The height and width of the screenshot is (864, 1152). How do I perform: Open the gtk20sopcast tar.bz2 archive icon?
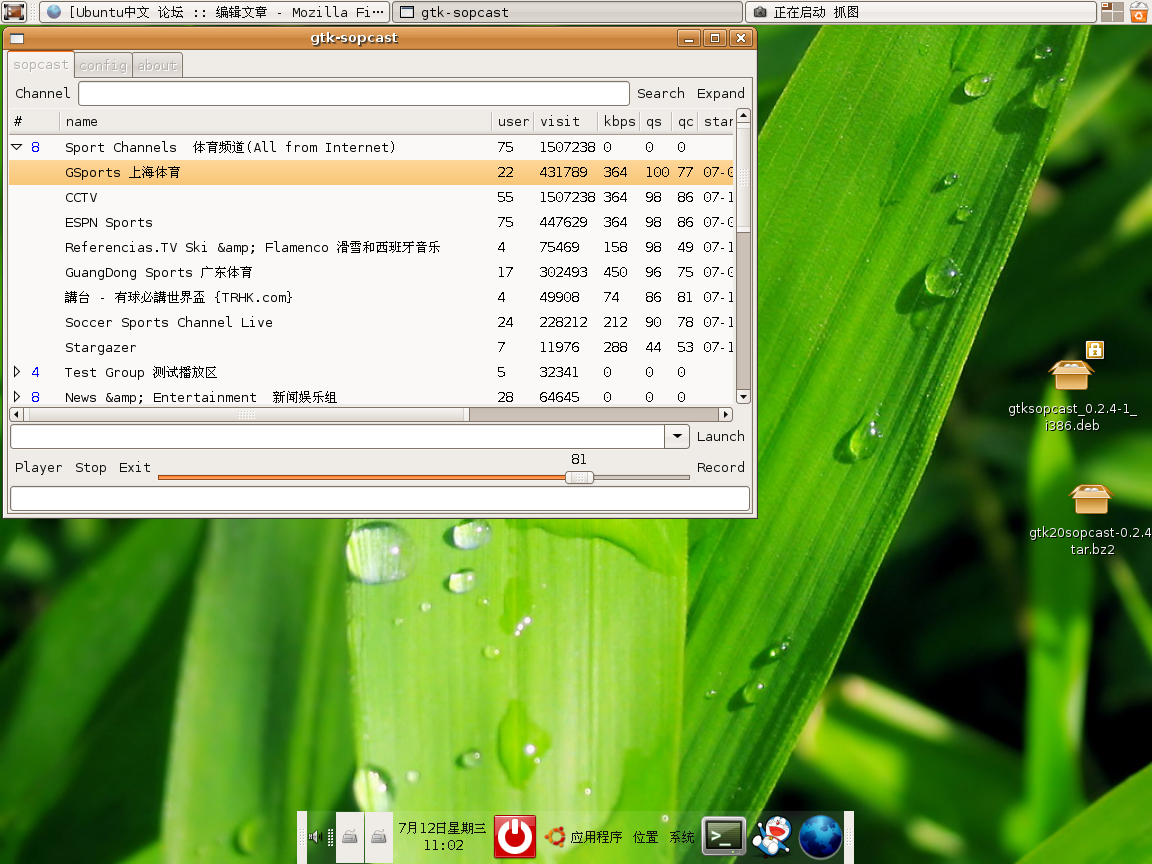point(1091,500)
